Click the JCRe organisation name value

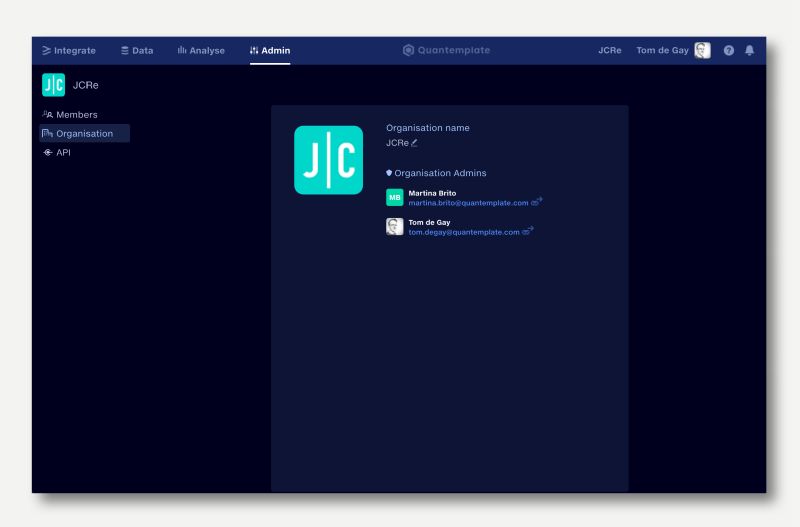(x=397, y=143)
